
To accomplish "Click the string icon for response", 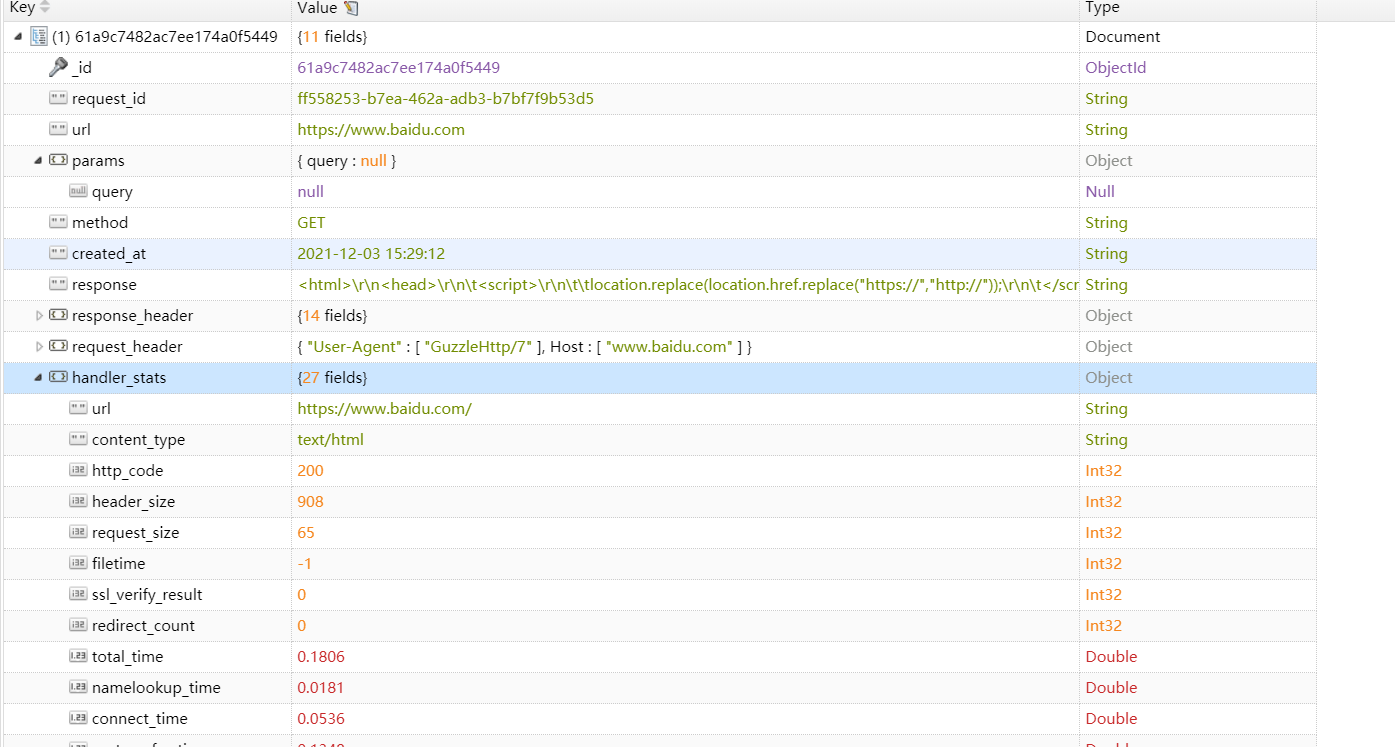I will pos(59,285).
